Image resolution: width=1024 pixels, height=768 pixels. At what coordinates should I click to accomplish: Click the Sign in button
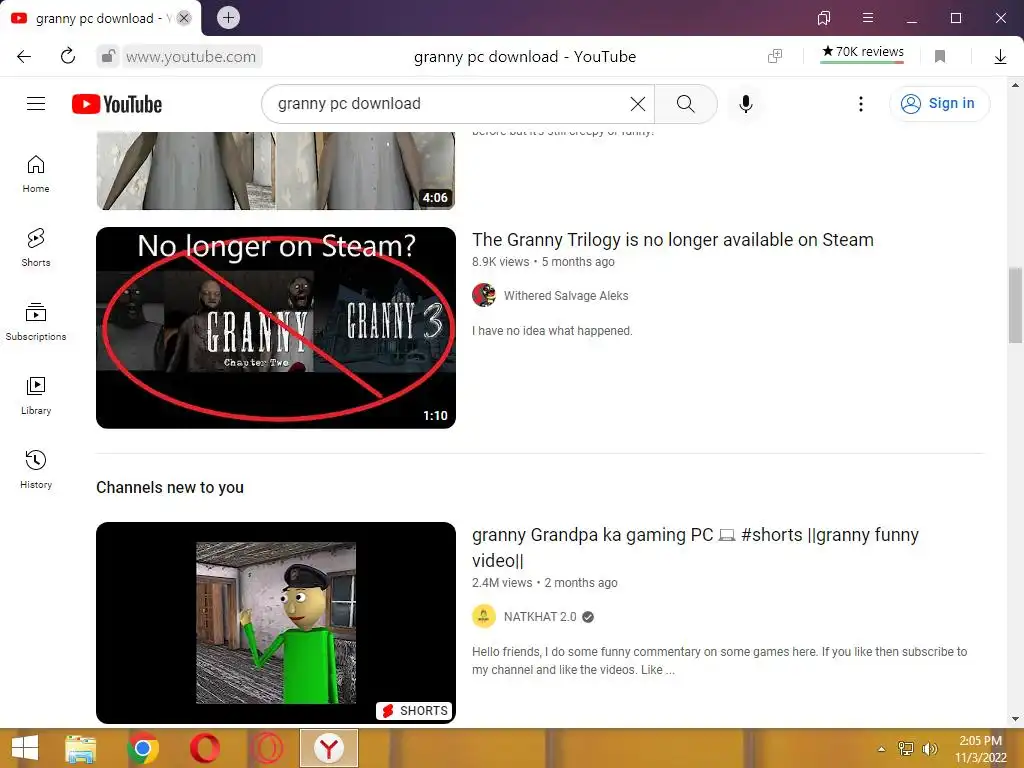click(939, 104)
